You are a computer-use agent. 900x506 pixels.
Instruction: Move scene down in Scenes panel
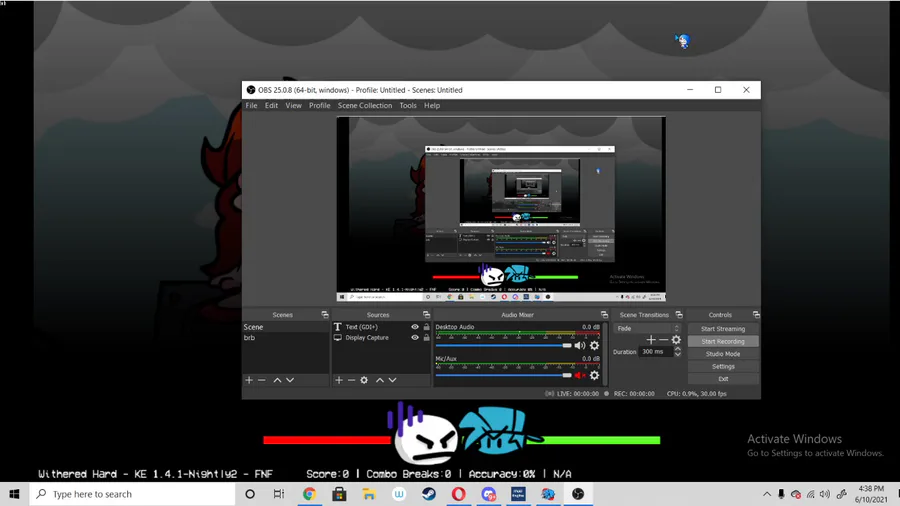290,380
